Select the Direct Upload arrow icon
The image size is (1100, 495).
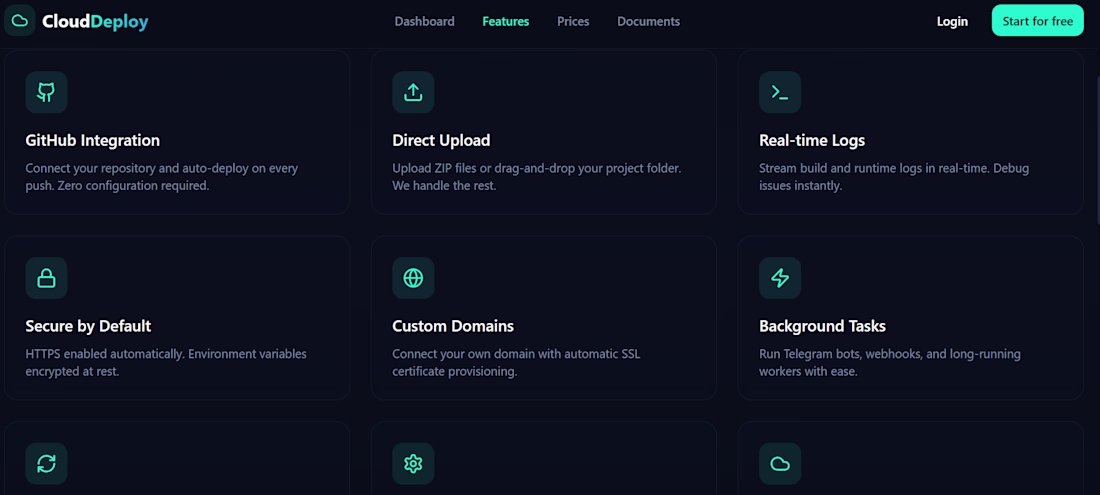click(x=413, y=92)
